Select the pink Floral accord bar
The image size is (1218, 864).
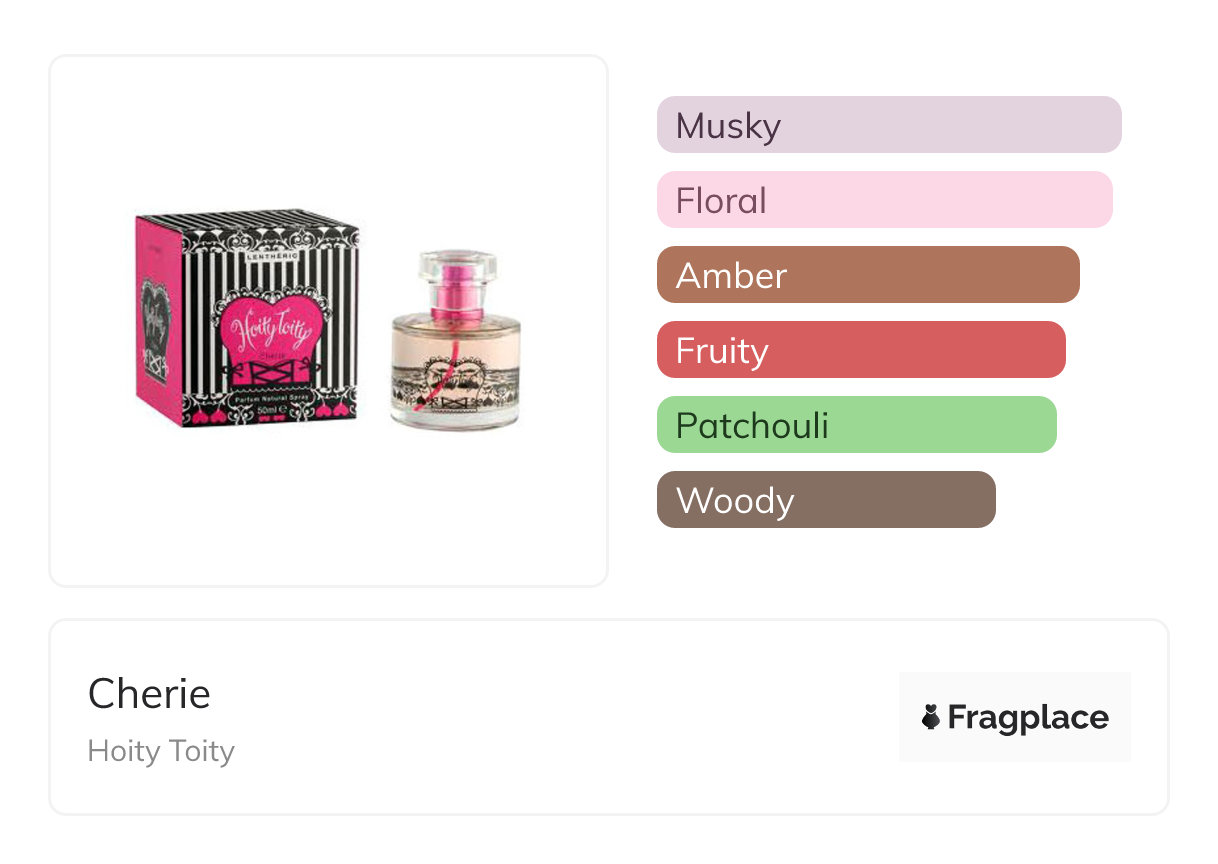click(x=884, y=200)
